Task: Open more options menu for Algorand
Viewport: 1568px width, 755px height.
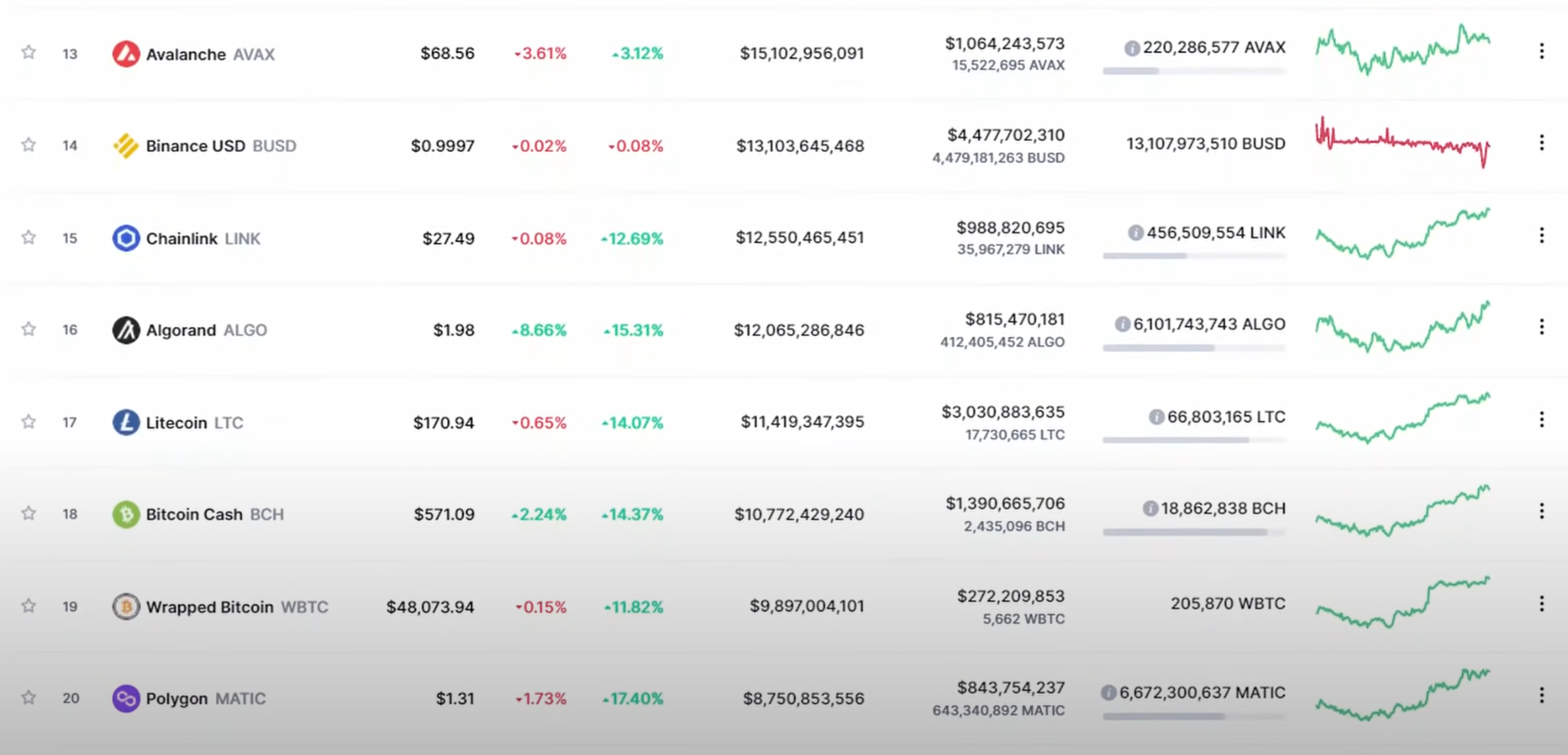Action: (x=1541, y=327)
